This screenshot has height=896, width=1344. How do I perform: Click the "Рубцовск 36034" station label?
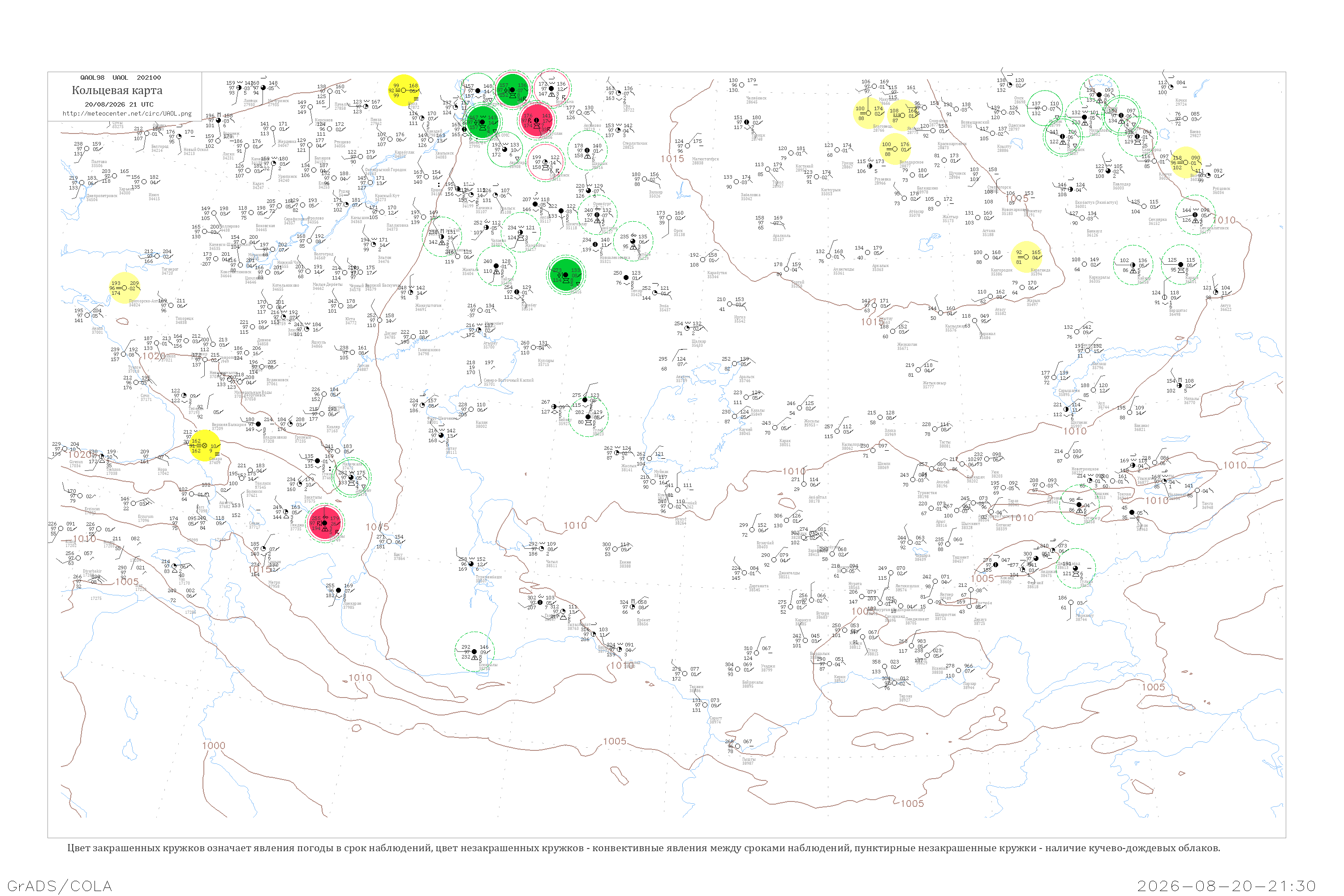click(1221, 190)
